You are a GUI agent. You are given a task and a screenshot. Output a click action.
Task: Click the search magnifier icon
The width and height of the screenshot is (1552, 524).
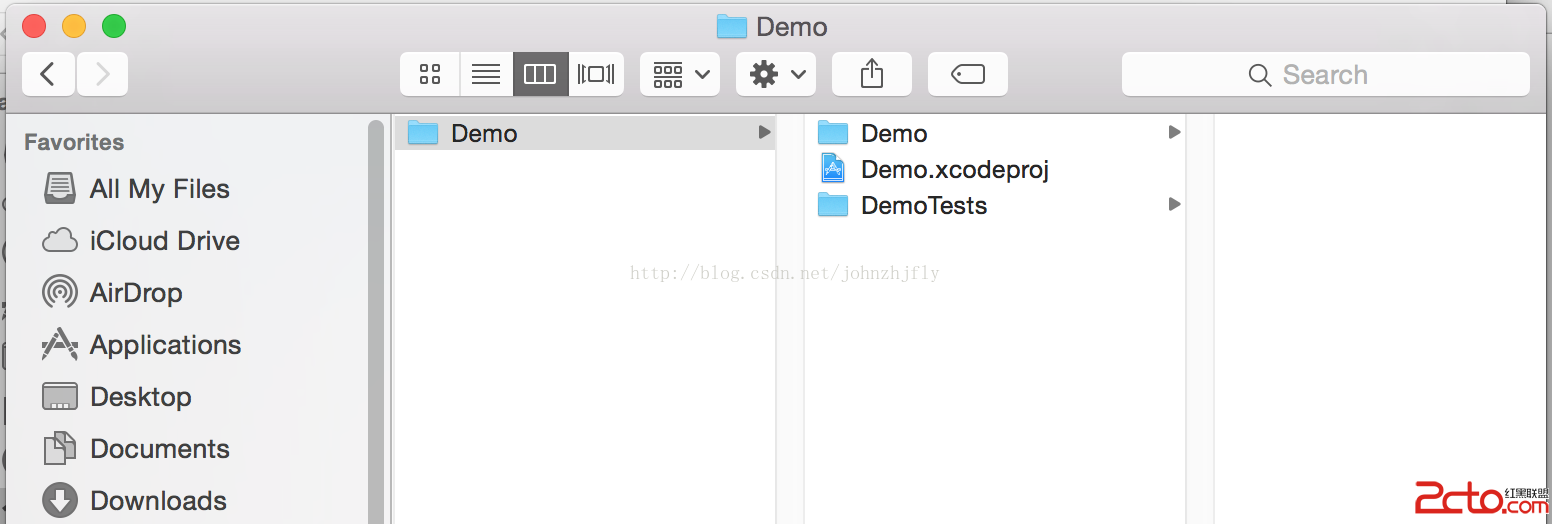[x=1260, y=75]
